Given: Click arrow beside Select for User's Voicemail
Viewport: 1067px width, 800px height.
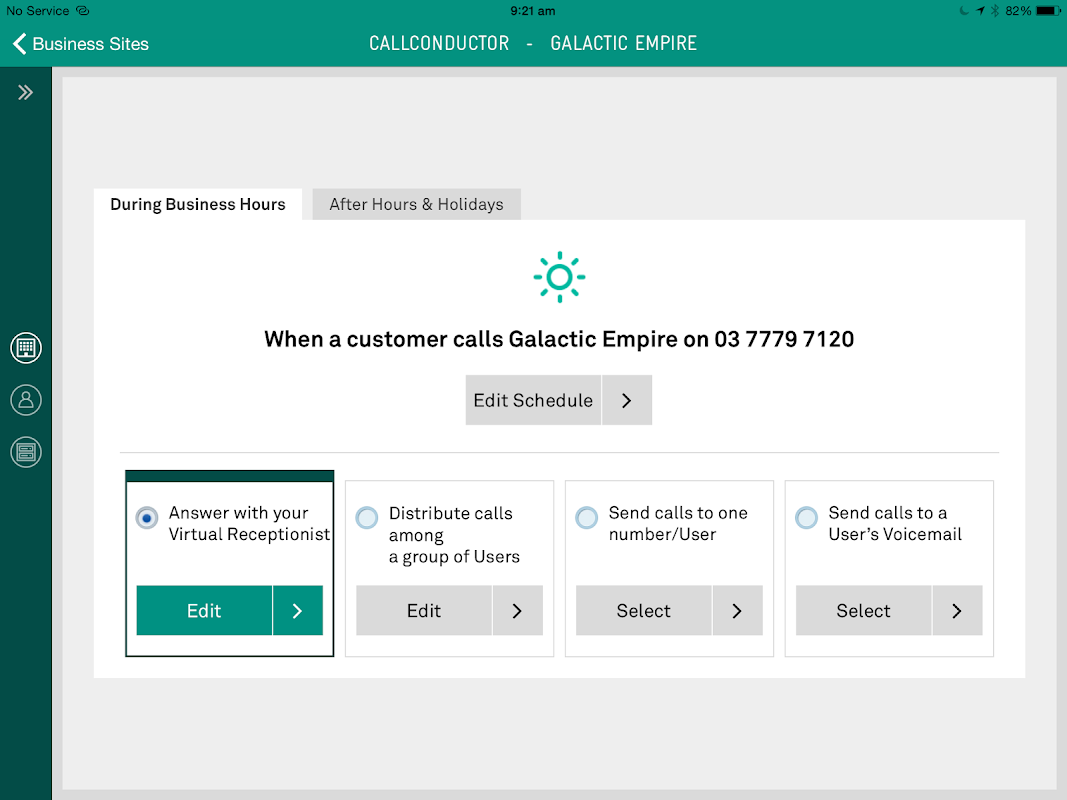Looking at the screenshot, I should pyautogui.click(x=957, y=611).
